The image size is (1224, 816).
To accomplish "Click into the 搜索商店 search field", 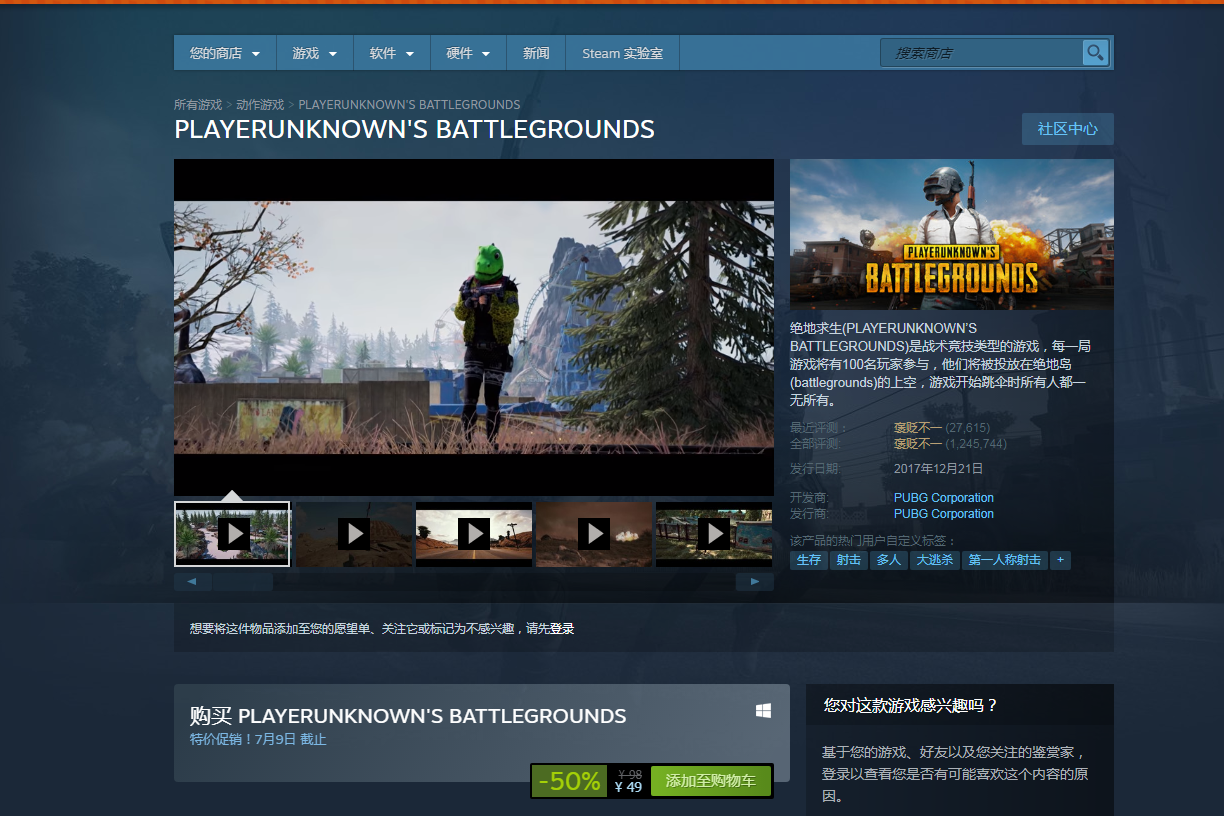I will [x=982, y=53].
